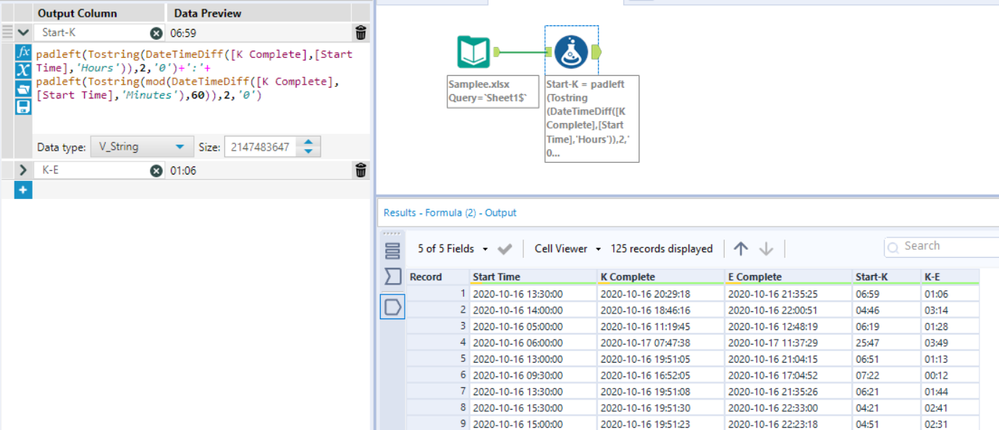Click the Record column header
The height and width of the screenshot is (430, 999).
438,277
